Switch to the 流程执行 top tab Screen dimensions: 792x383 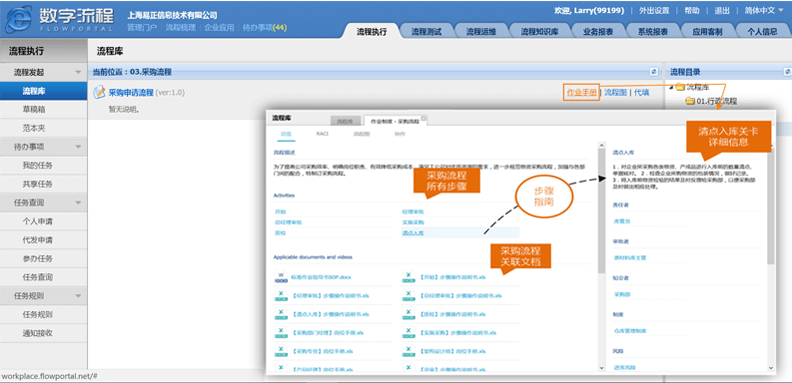371,31
